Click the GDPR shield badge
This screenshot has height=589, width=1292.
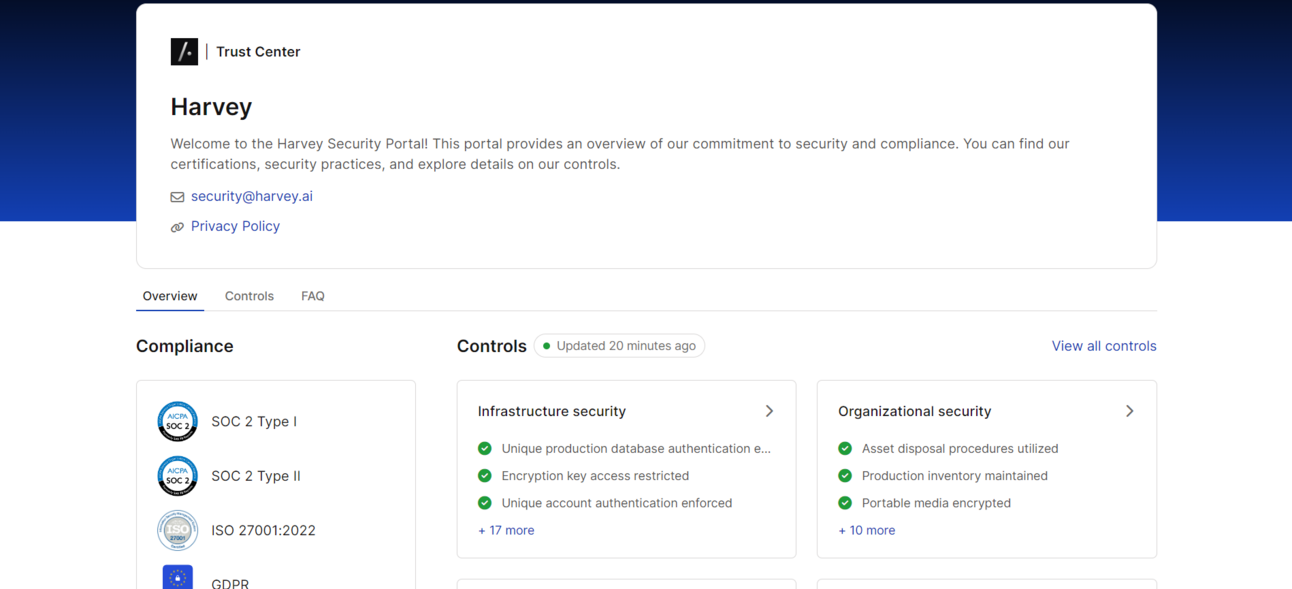(177, 578)
